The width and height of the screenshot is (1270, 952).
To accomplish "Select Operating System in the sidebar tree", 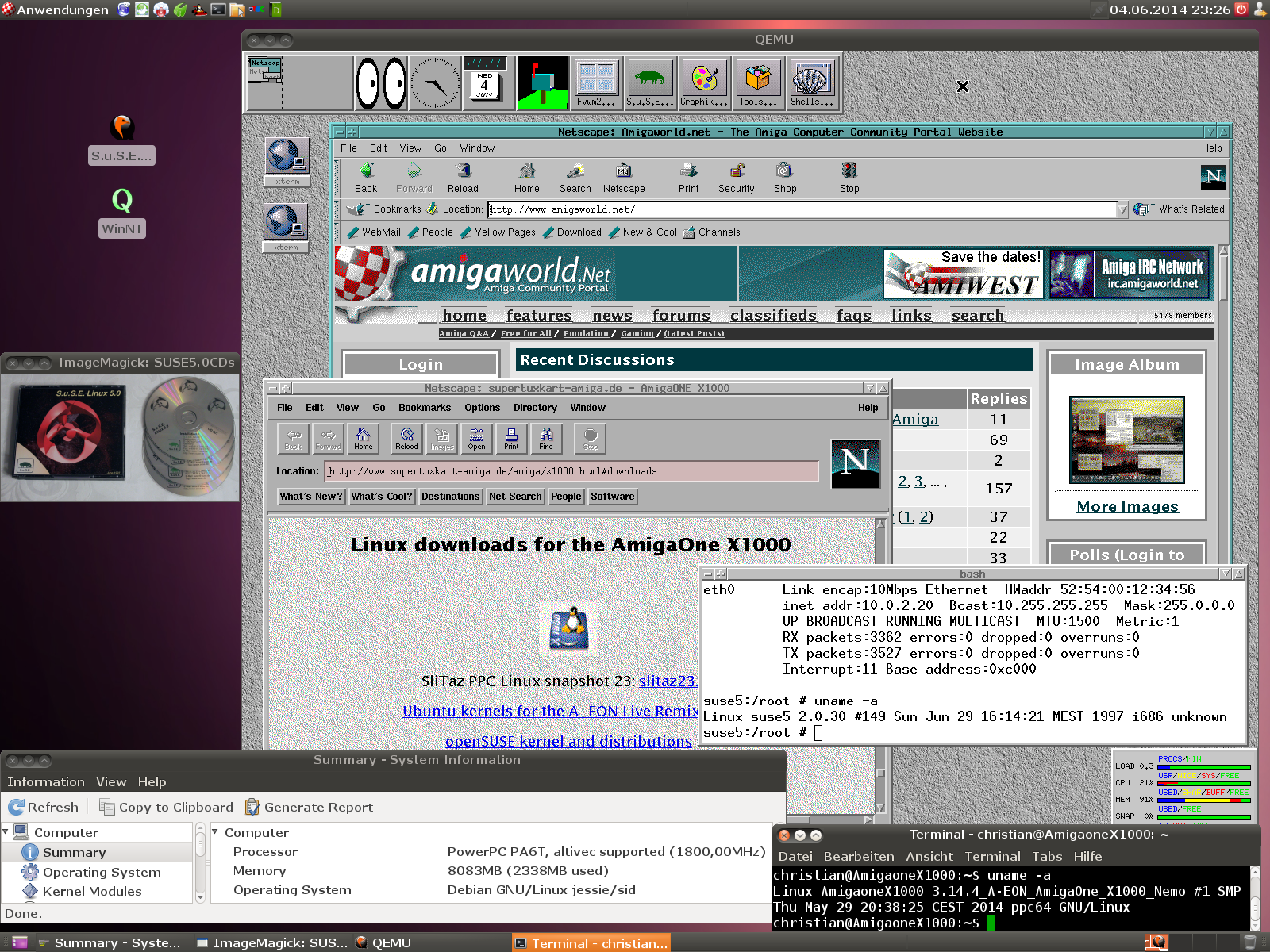I will [x=102, y=872].
